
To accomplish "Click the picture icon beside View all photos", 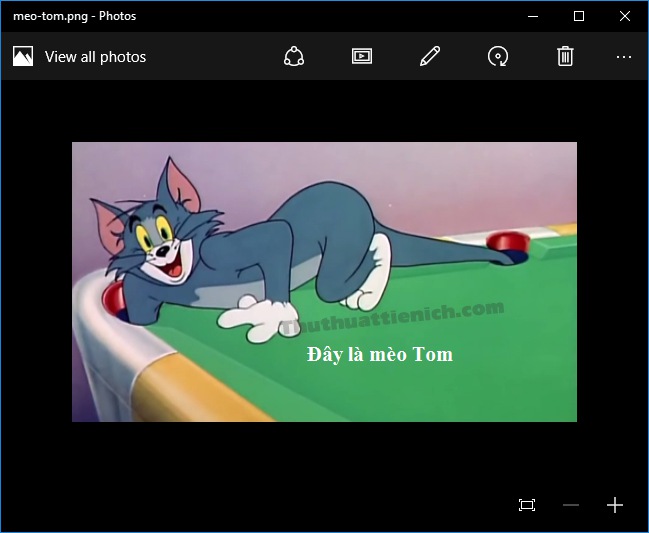I will [x=23, y=57].
